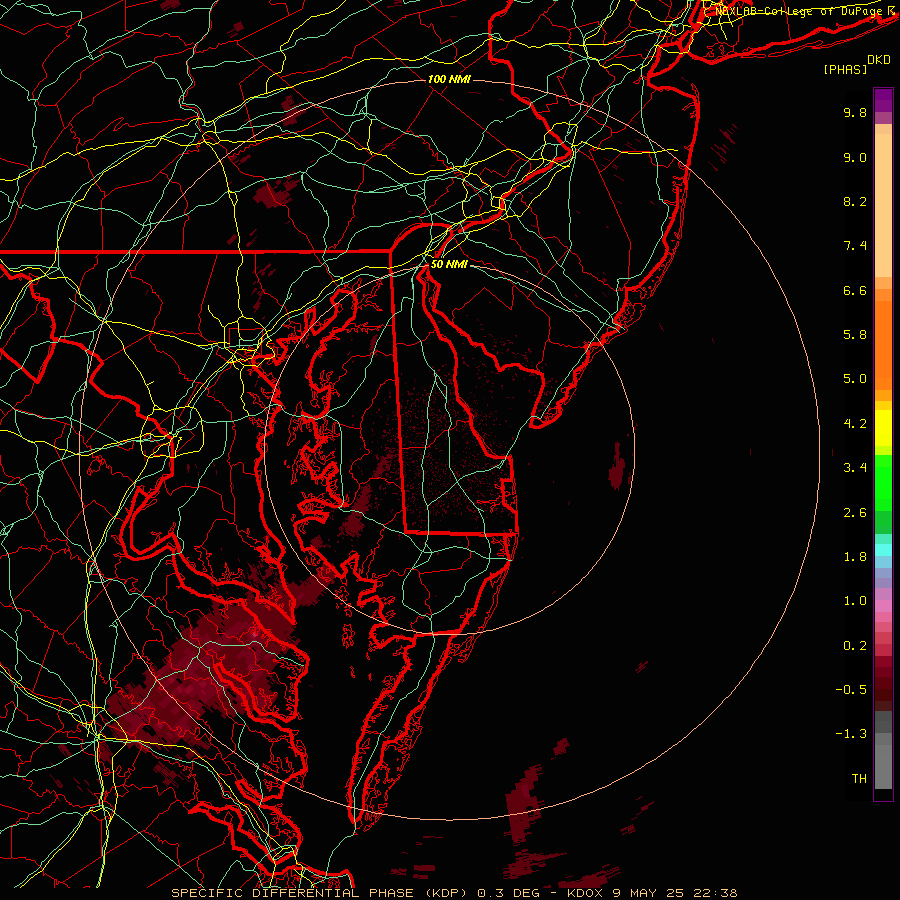Click the 100 NMI range ring label
Screen dimensions: 900x900
click(x=449, y=79)
